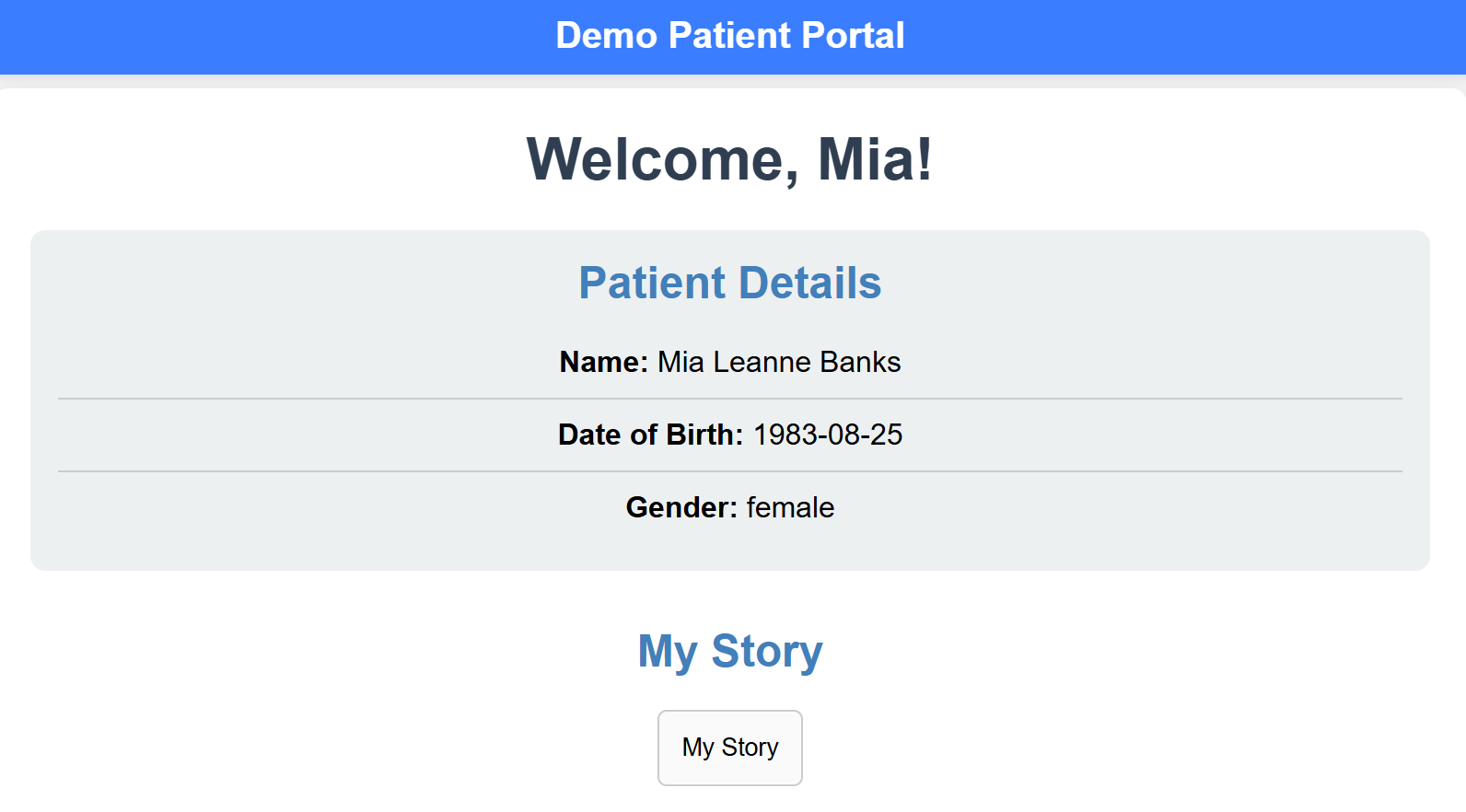This screenshot has height=812, width=1466.
Task: Click the surname Banks in patient name
Action: 860,362
